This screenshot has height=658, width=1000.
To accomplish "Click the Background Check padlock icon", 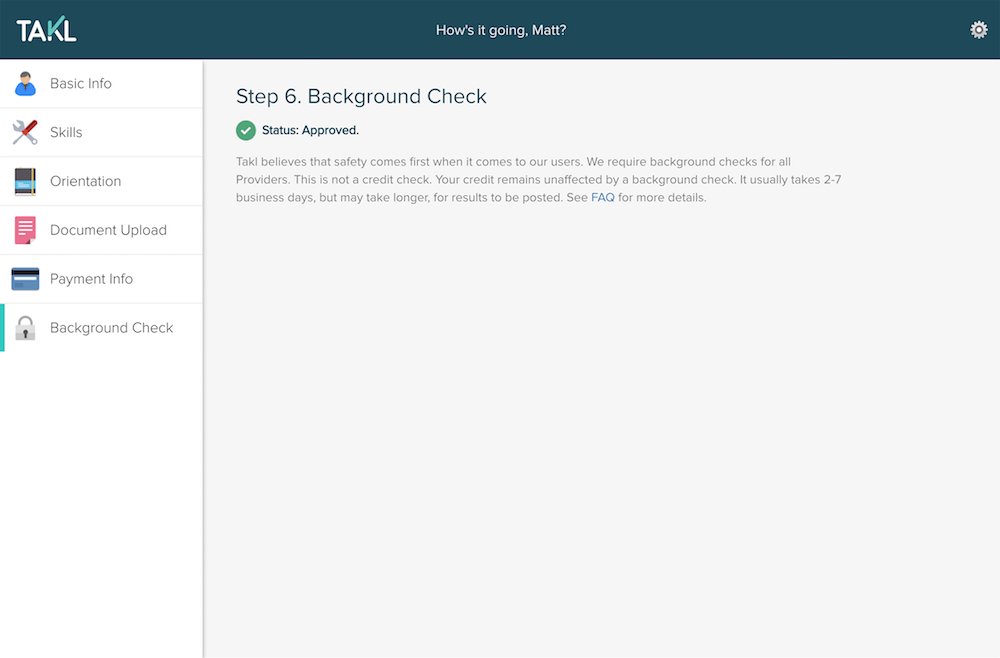I will coord(25,328).
